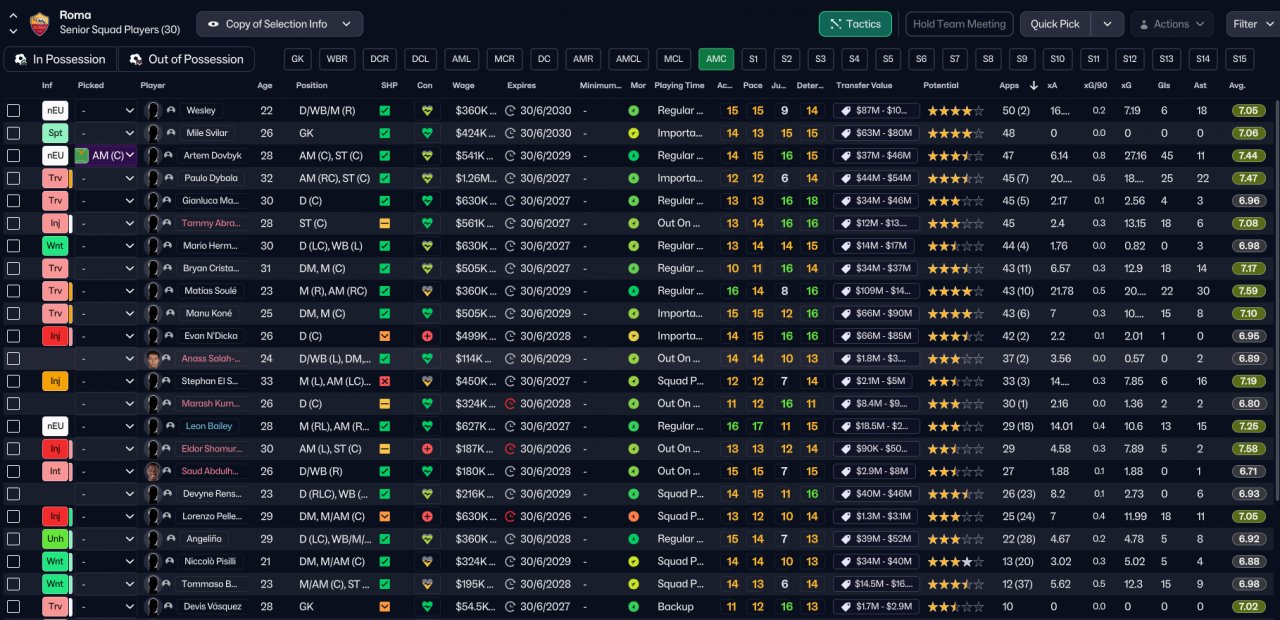Expand the Actions dropdown menu
Image resolution: width=1280 pixels, height=620 pixels.
coord(1172,24)
